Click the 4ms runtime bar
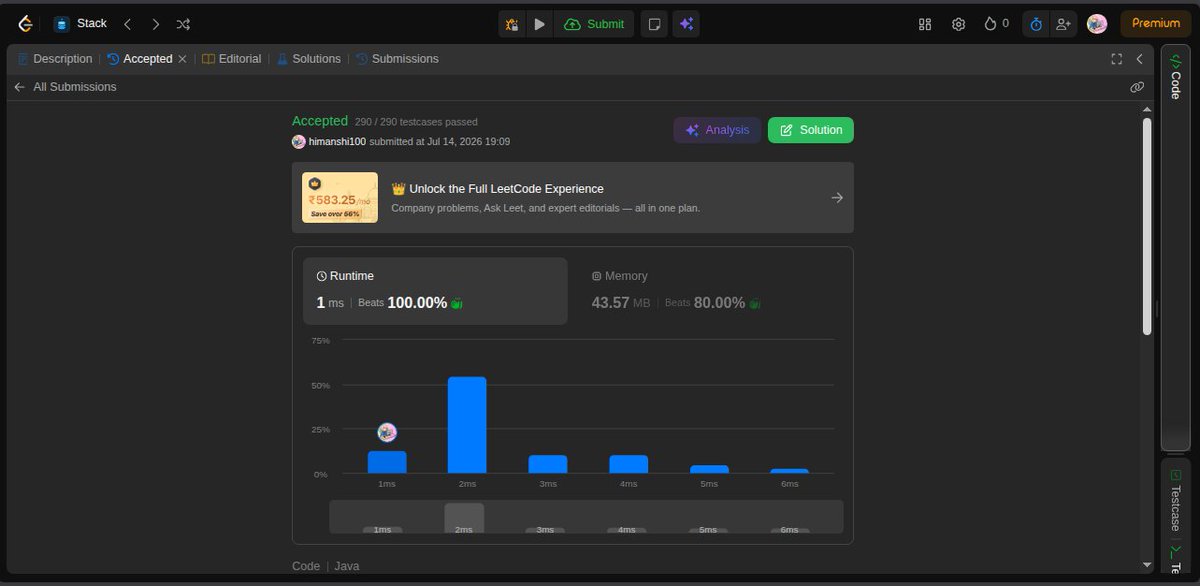Viewport: 1200px width, 586px height. [x=629, y=464]
